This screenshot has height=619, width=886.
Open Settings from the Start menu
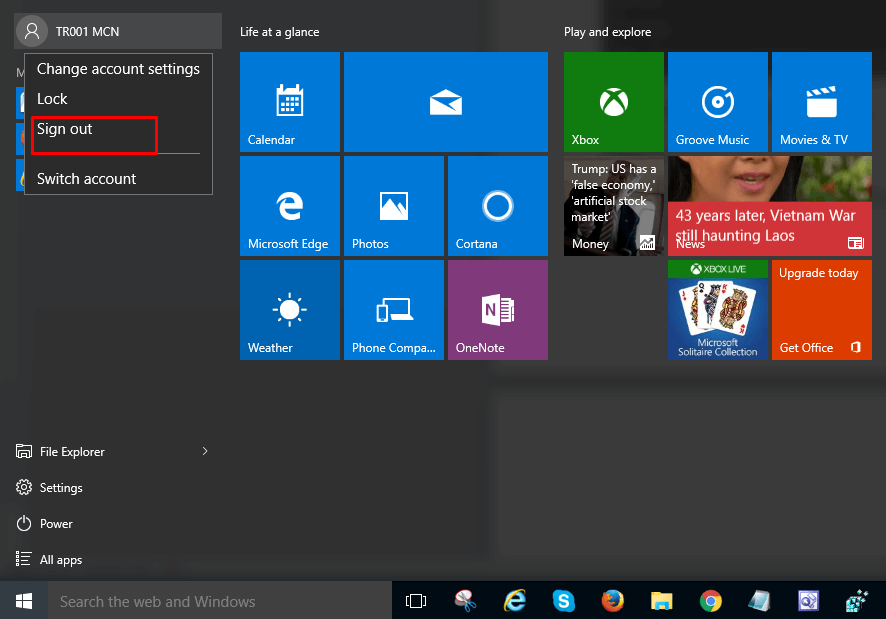(x=60, y=488)
